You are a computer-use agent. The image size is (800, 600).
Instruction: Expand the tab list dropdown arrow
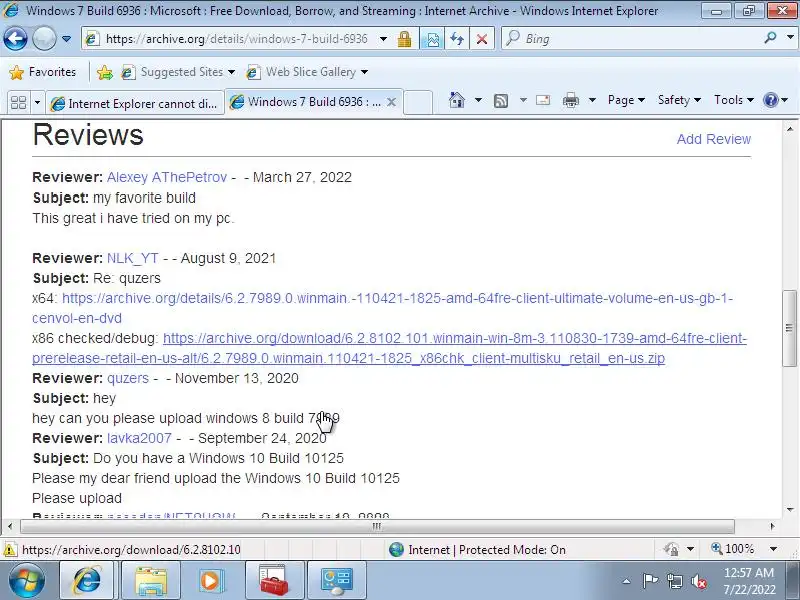coord(37,103)
